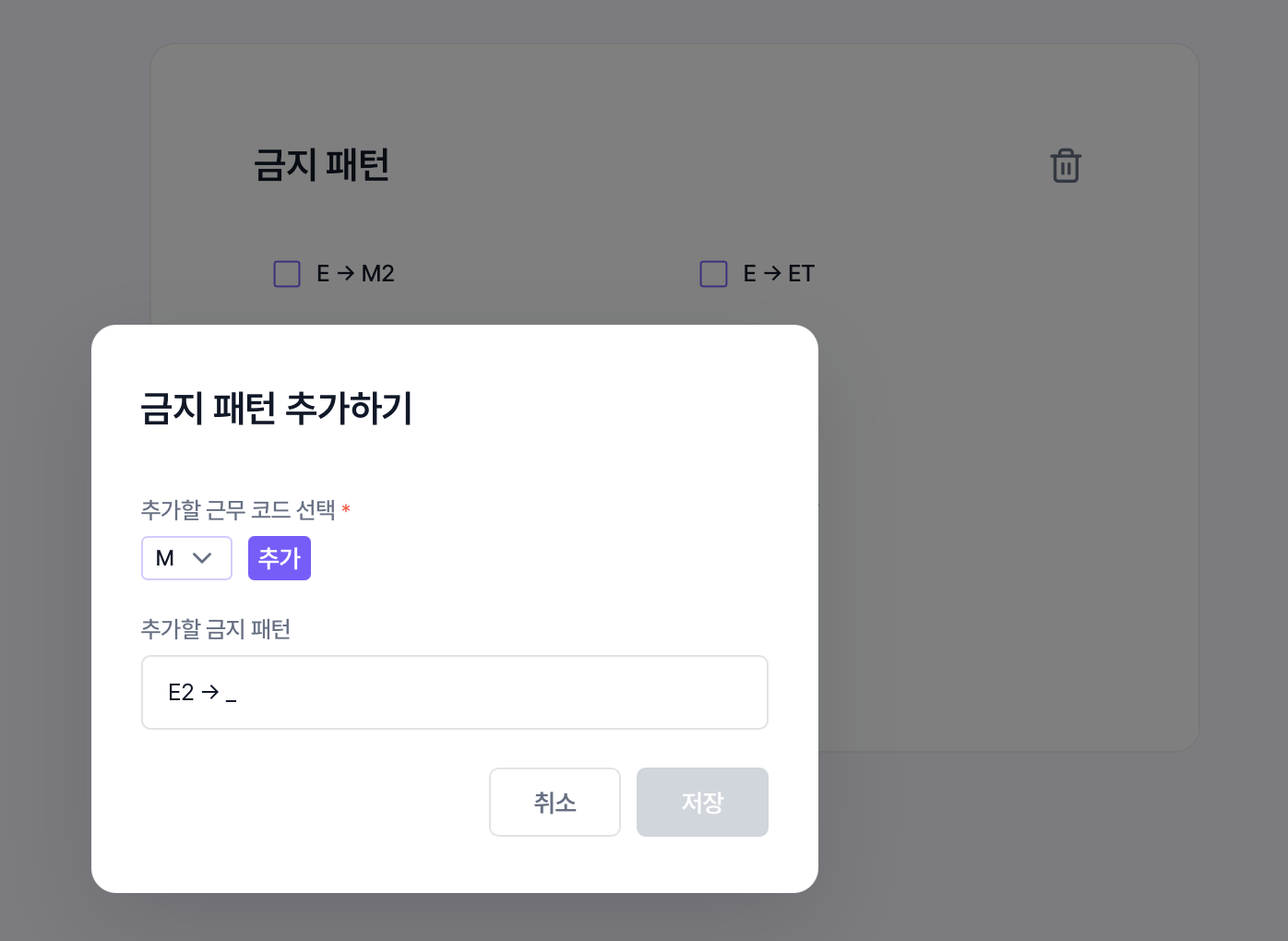The width and height of the screenshot is (1288, 941).
Task: Click the arrow icon in E → M2
Action: coord(346,274)
